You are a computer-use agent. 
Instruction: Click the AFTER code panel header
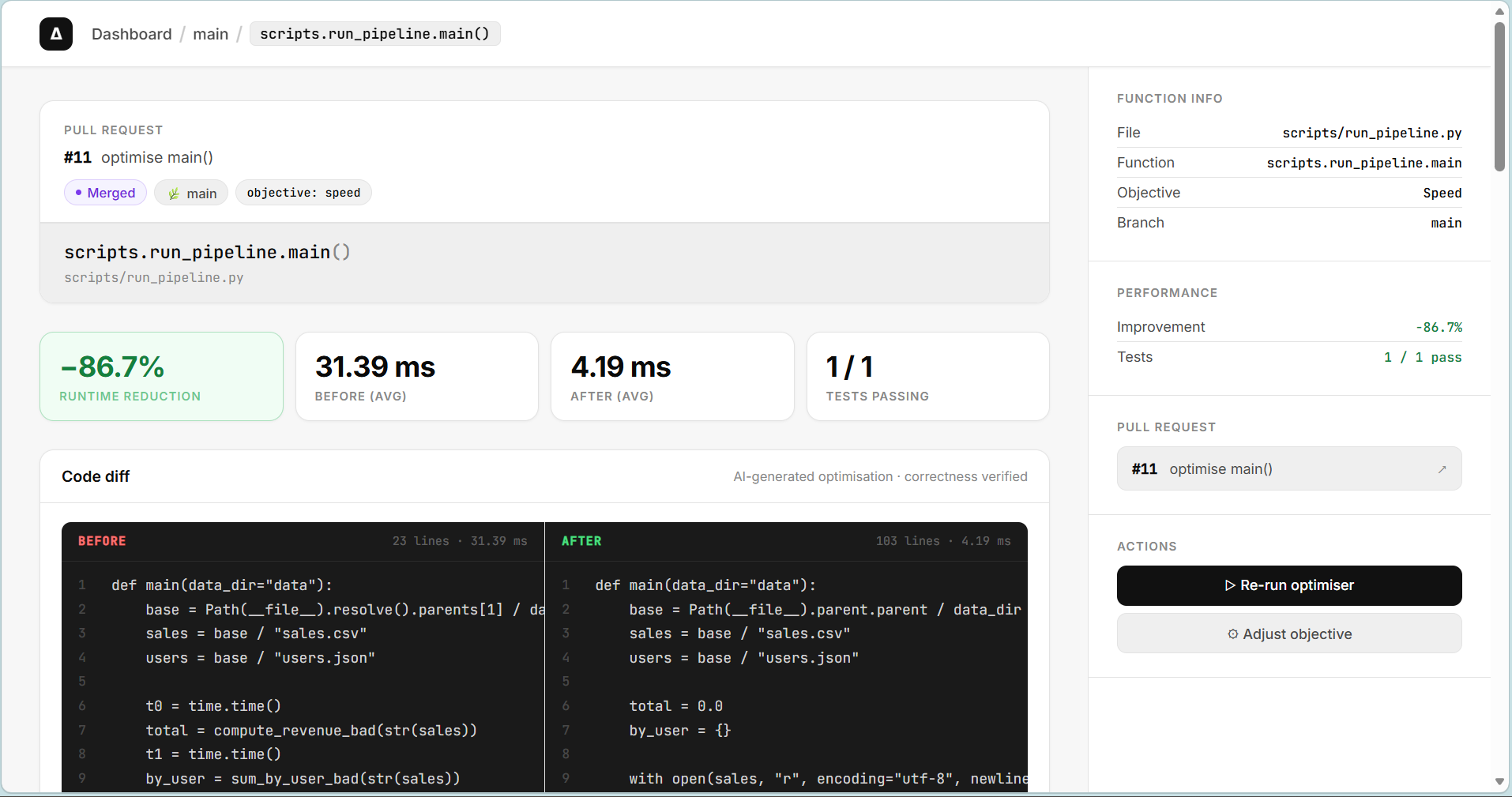[x=786, y=541]
